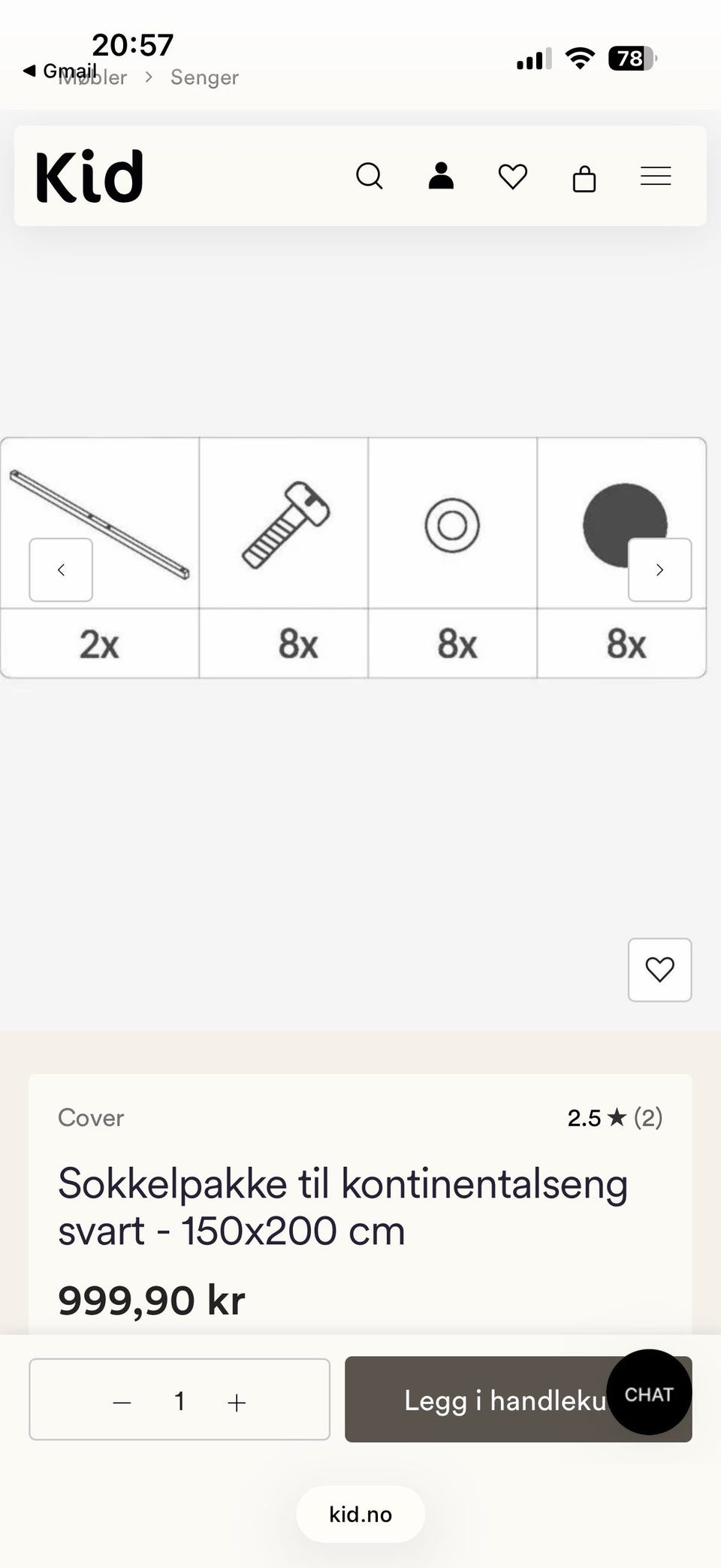This screenshot has height=1568, width=721.
Task: Open the user account profile icon
Action: [x=441, y=176]
